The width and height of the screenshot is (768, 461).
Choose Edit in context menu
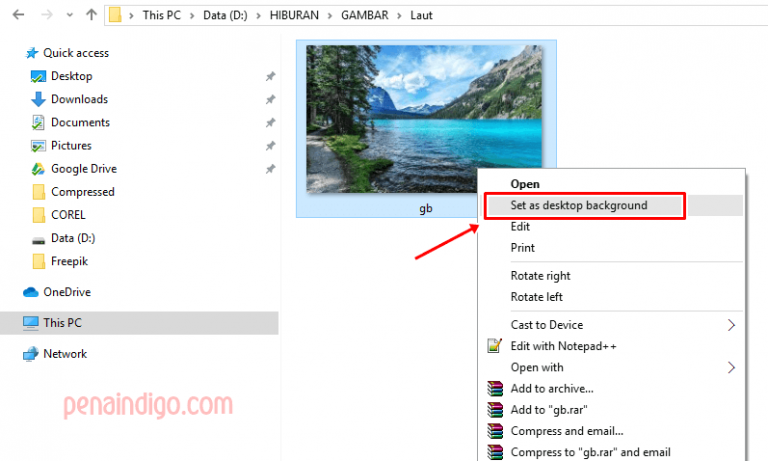[520, 226]
